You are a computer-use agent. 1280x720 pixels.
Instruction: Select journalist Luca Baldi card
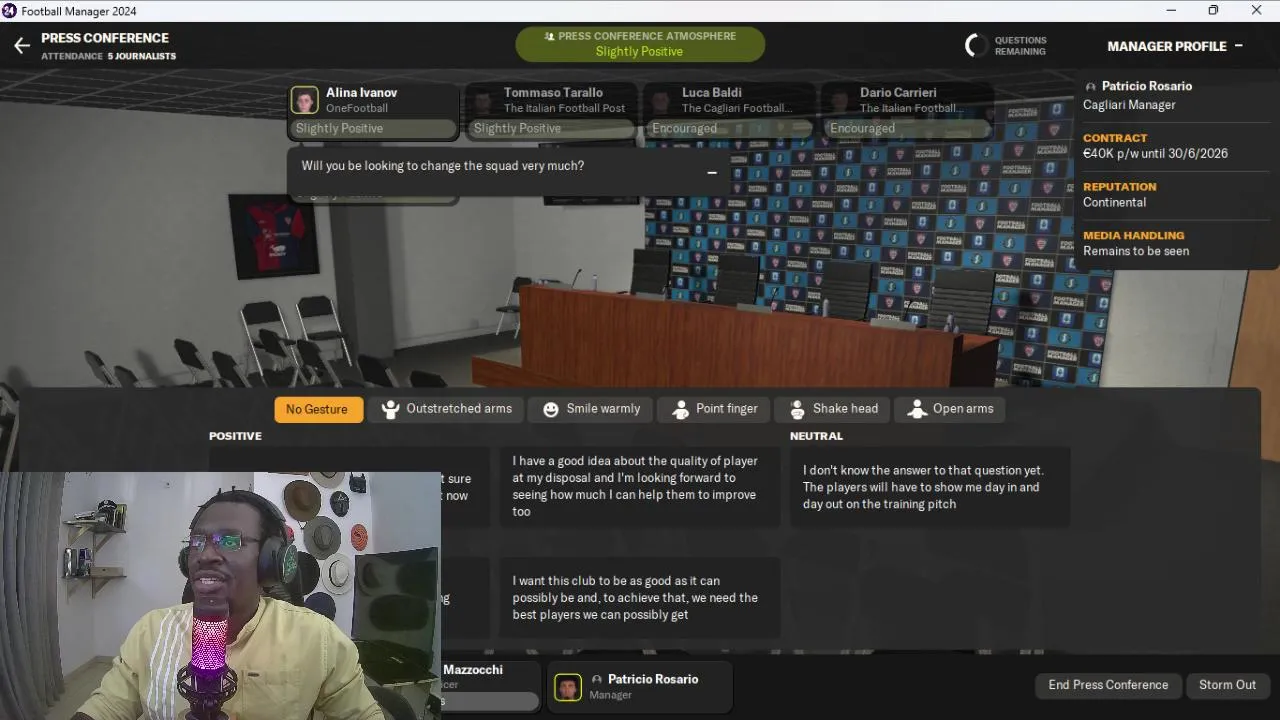(x=728, y=112)
